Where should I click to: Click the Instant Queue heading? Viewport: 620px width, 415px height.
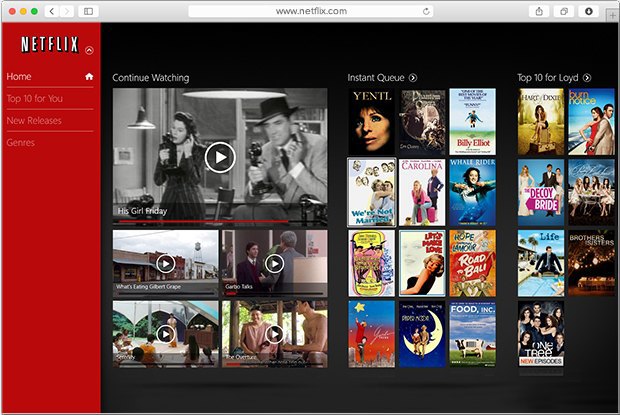coord(376,78)
